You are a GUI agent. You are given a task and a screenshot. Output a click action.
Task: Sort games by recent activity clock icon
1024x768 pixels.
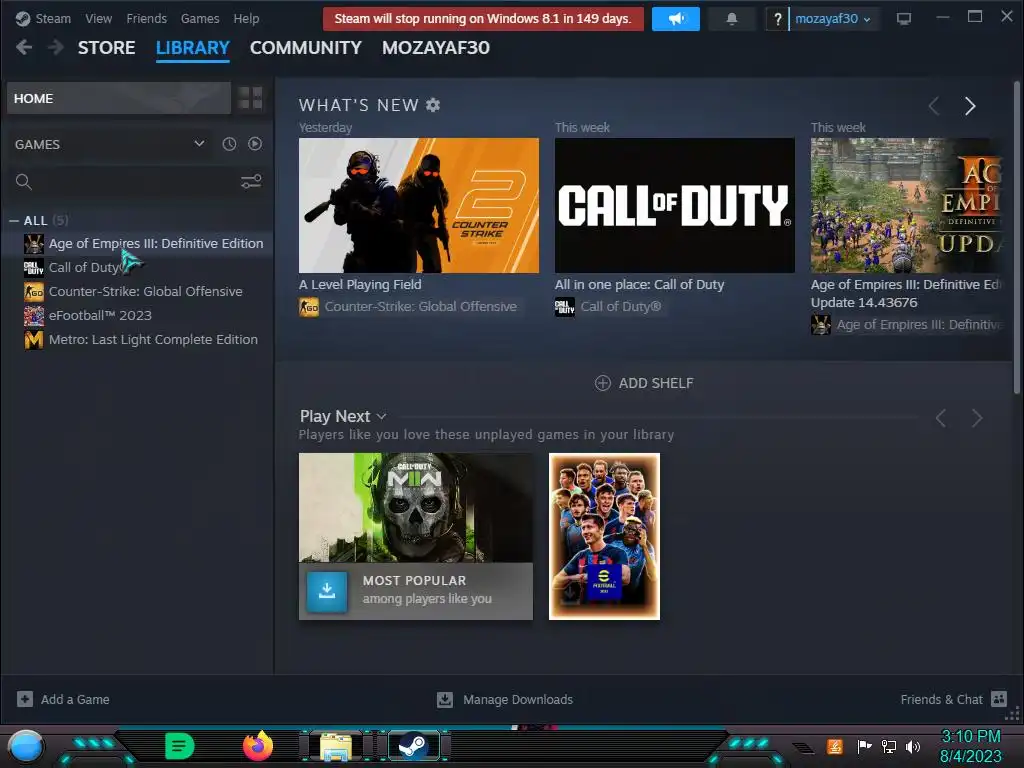tap(229, 144)
